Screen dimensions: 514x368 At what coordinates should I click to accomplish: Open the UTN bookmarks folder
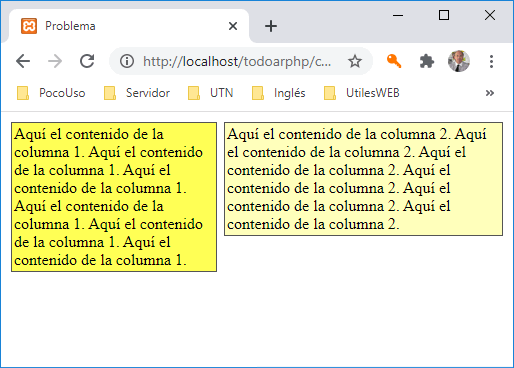(x=210, y=93)
